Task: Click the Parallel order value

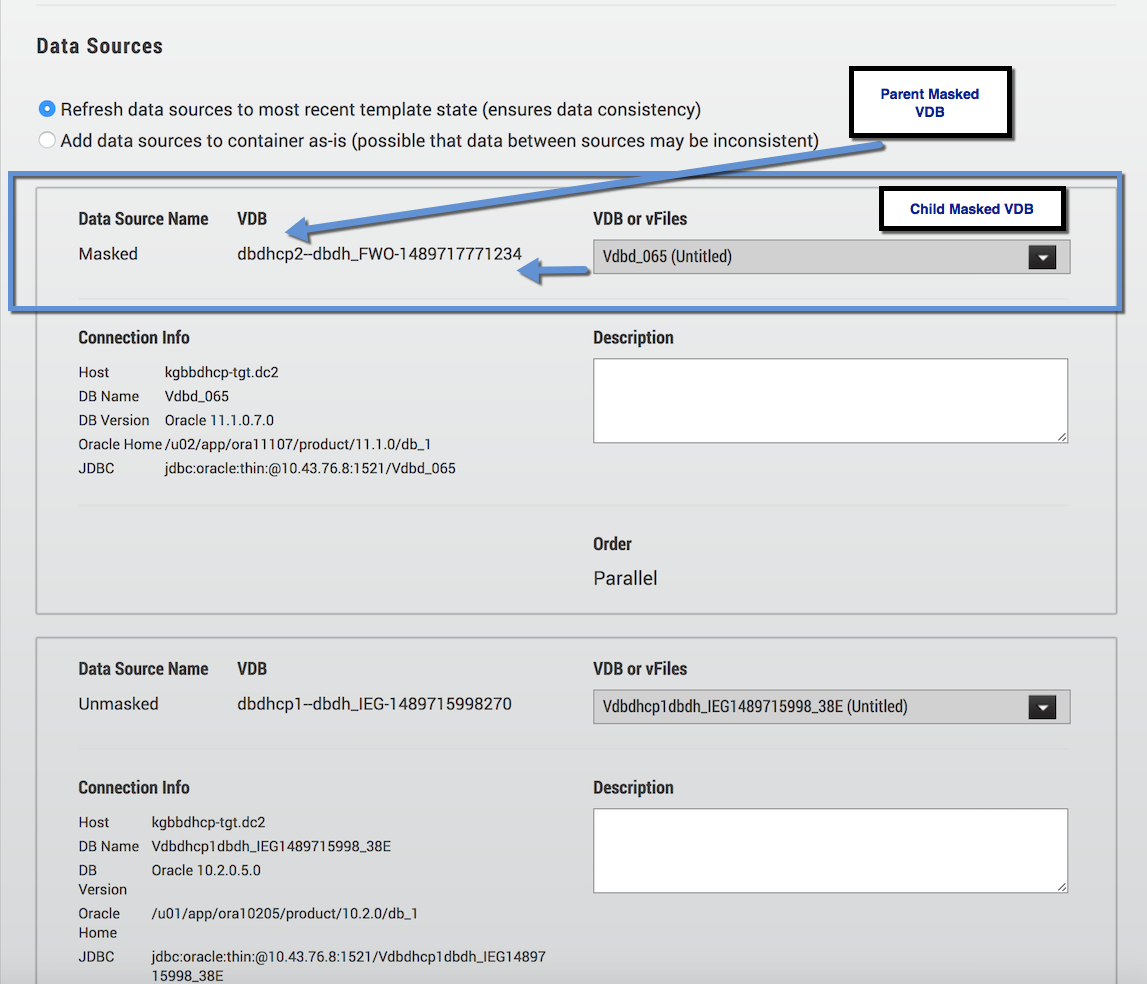Action: tap(625, 579)
